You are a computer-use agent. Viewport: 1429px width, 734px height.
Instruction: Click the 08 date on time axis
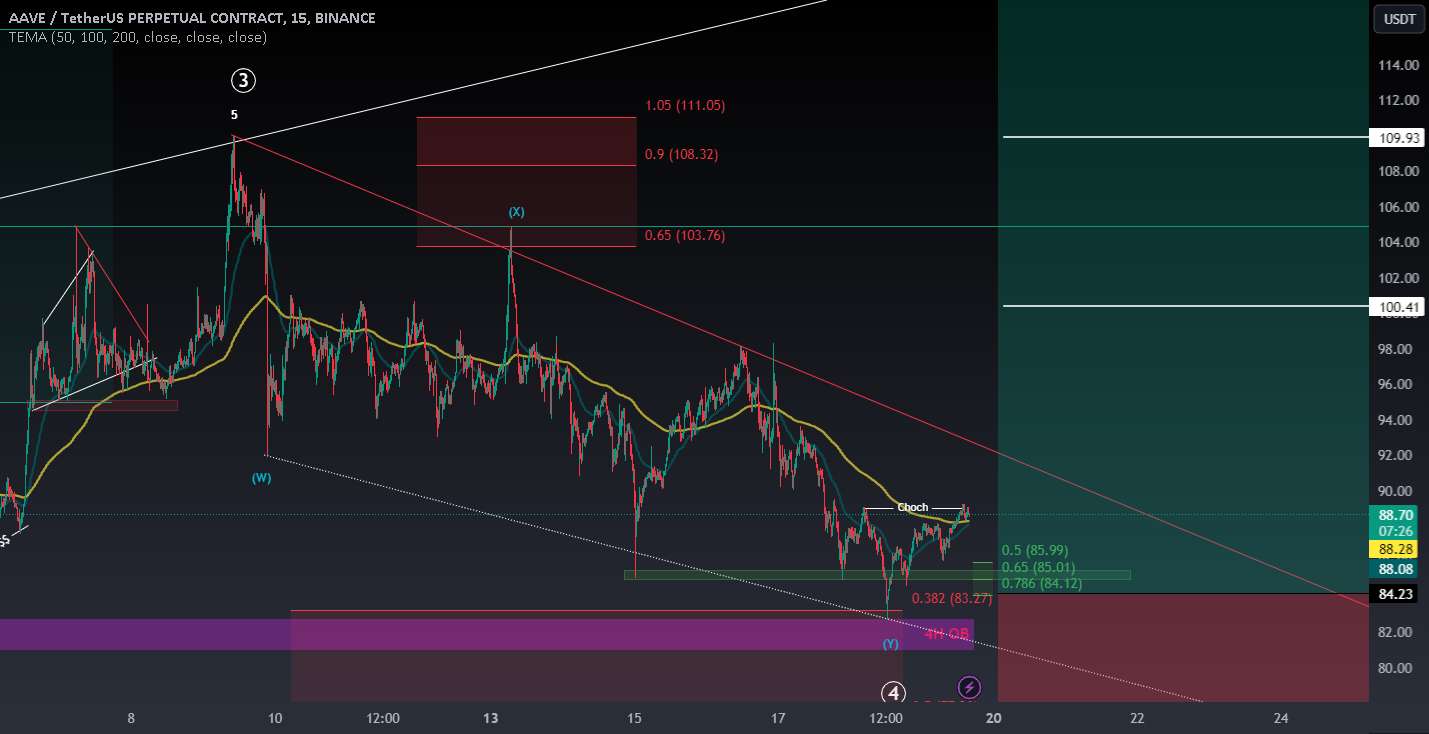pos(131,718)
